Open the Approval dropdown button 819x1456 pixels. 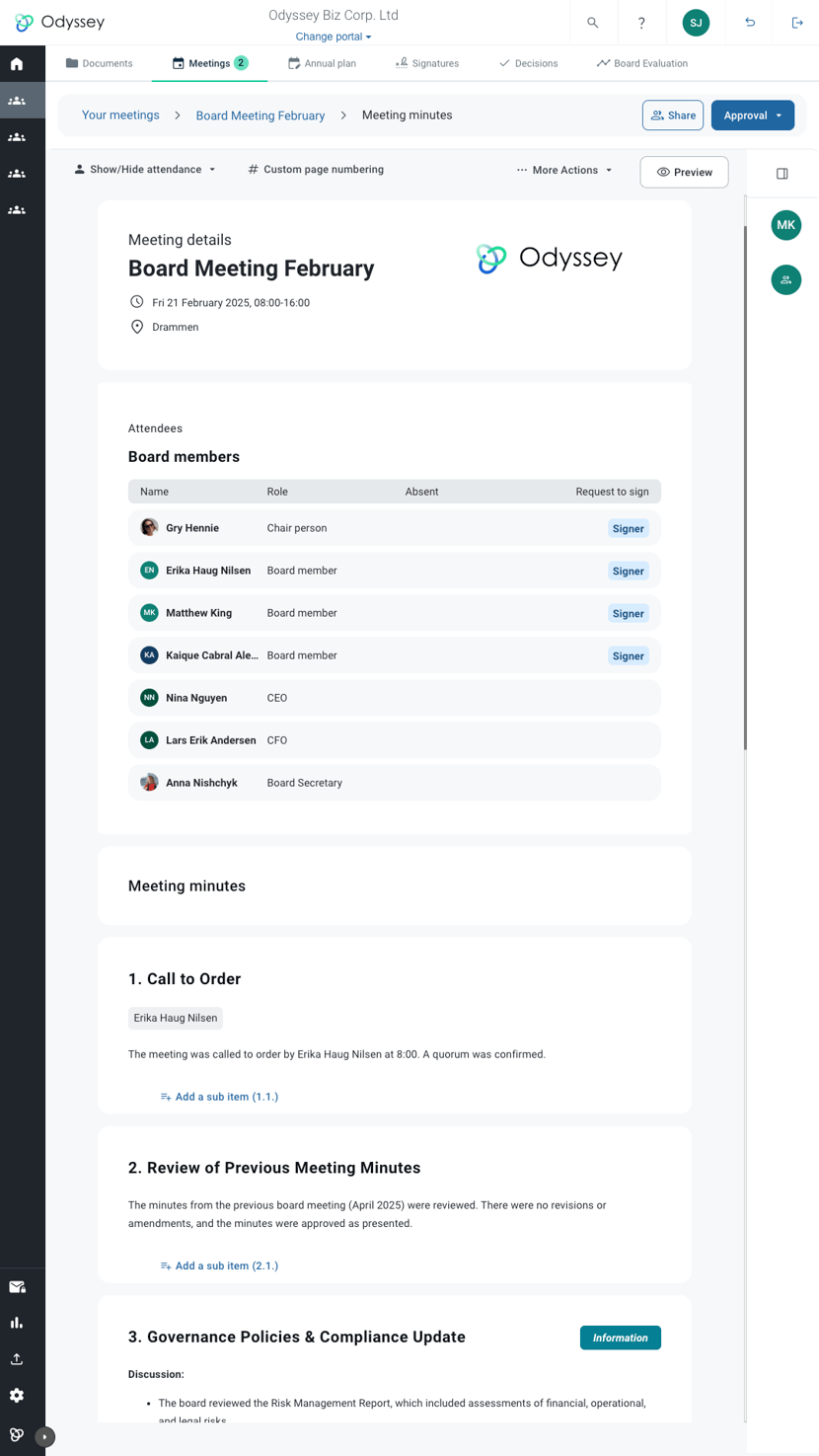[x=753, y=115]
